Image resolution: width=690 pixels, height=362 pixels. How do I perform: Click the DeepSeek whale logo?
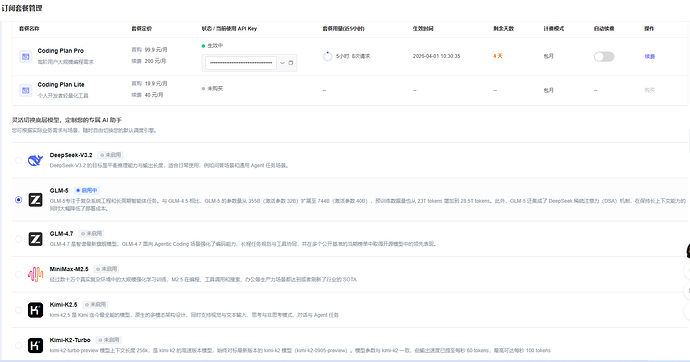click(35, 160)
